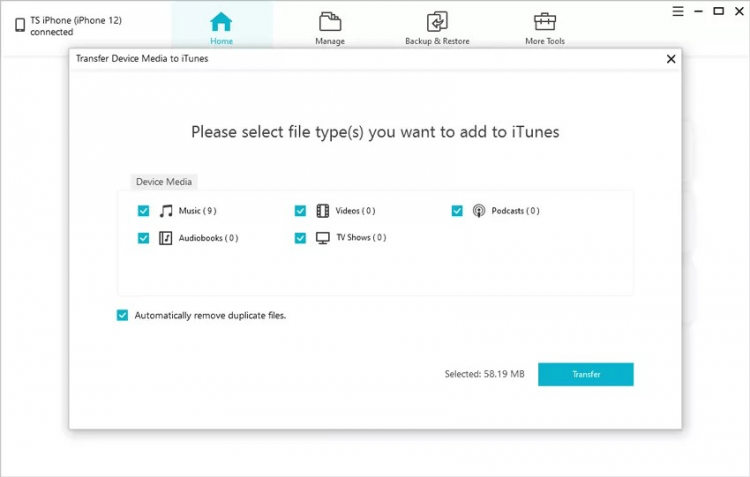This screenshot has width=750, height=477.
Task: Click the Audiobooks (0) label
Action: (209, 238)
